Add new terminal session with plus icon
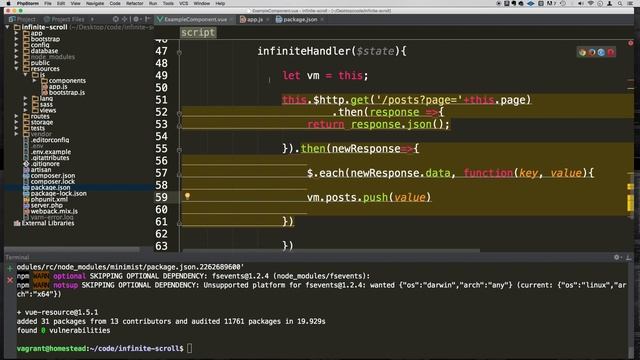640x360 pixels. coord(10,269)
